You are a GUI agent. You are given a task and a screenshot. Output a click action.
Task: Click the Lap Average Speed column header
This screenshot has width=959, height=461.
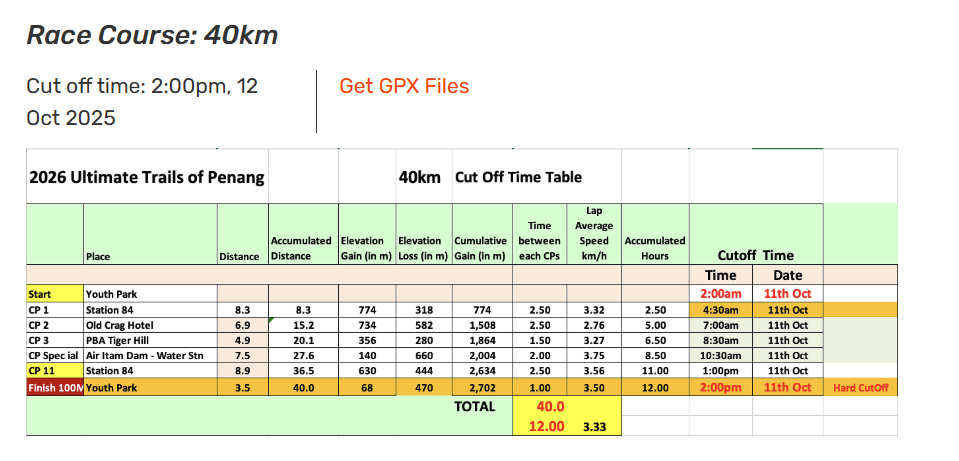coord(594,233)
